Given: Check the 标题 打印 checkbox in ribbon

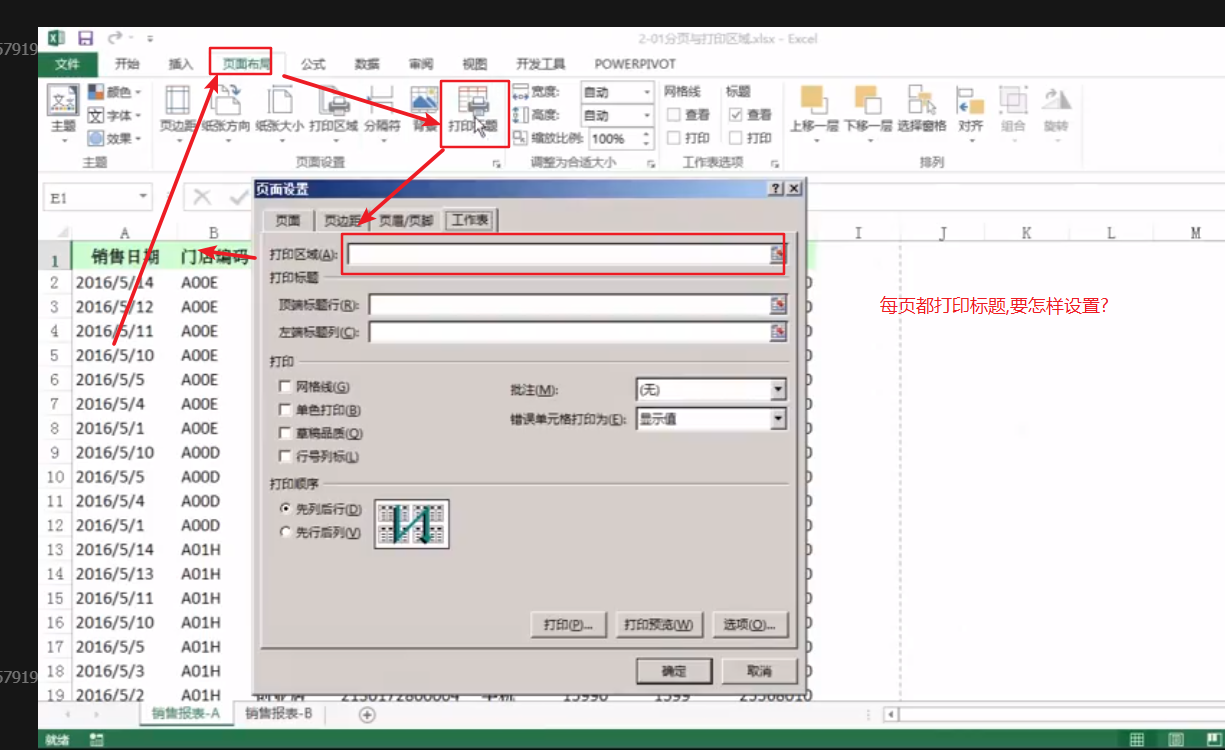Looking at the screenshot, I should pos(736,138).
